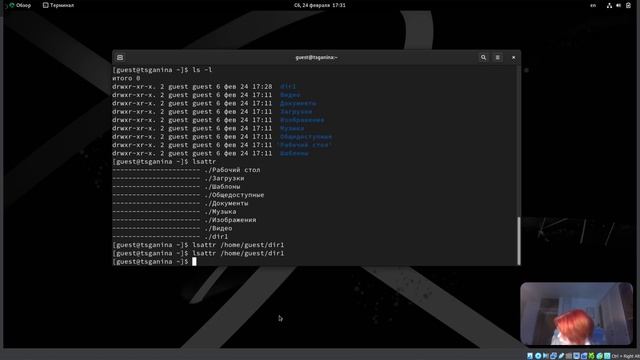Click the new tab icon in terminal header
The width and height of the screenshot is (640, 360).
coord(120,58)
